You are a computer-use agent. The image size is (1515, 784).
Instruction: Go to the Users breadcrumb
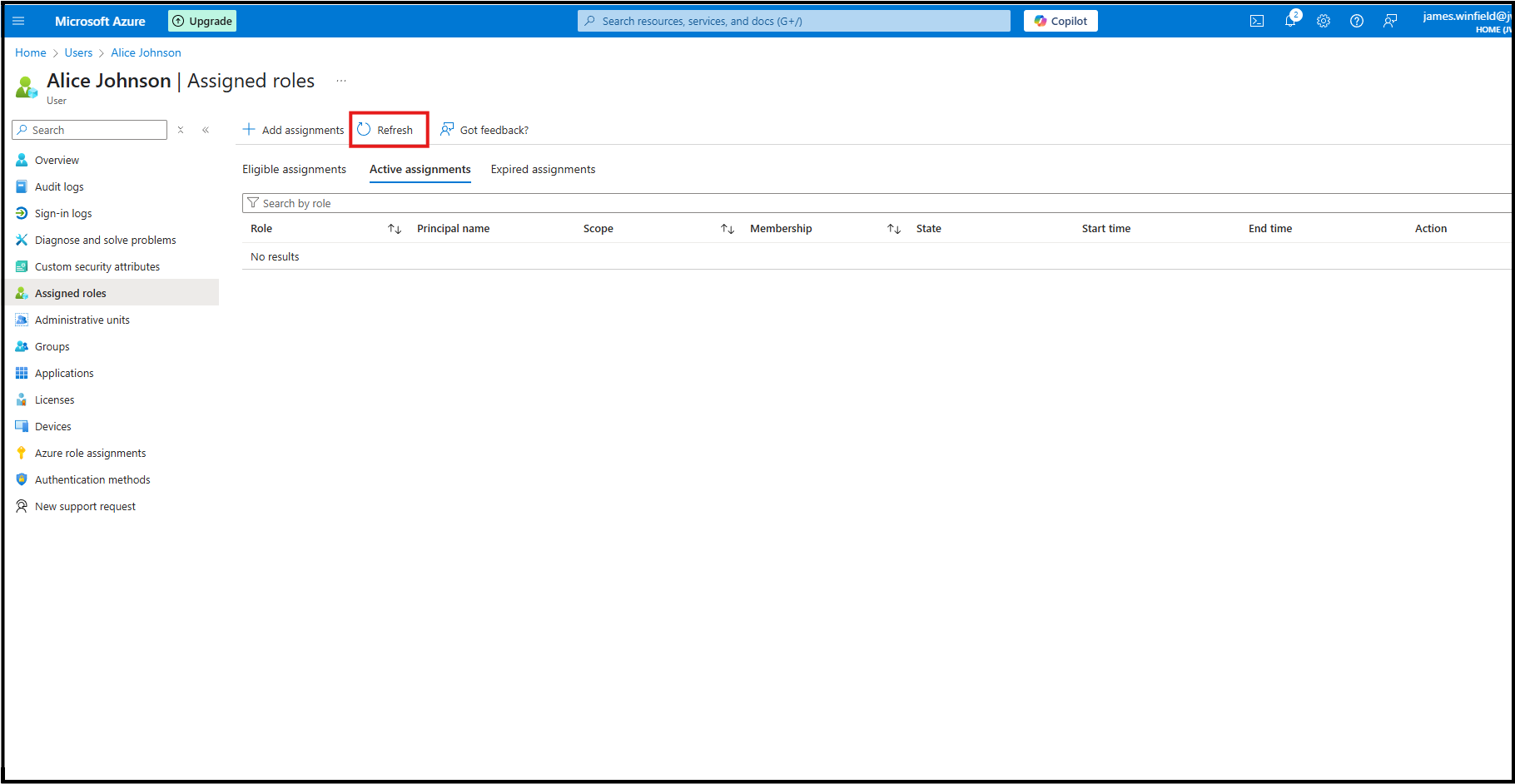[79, 52]
